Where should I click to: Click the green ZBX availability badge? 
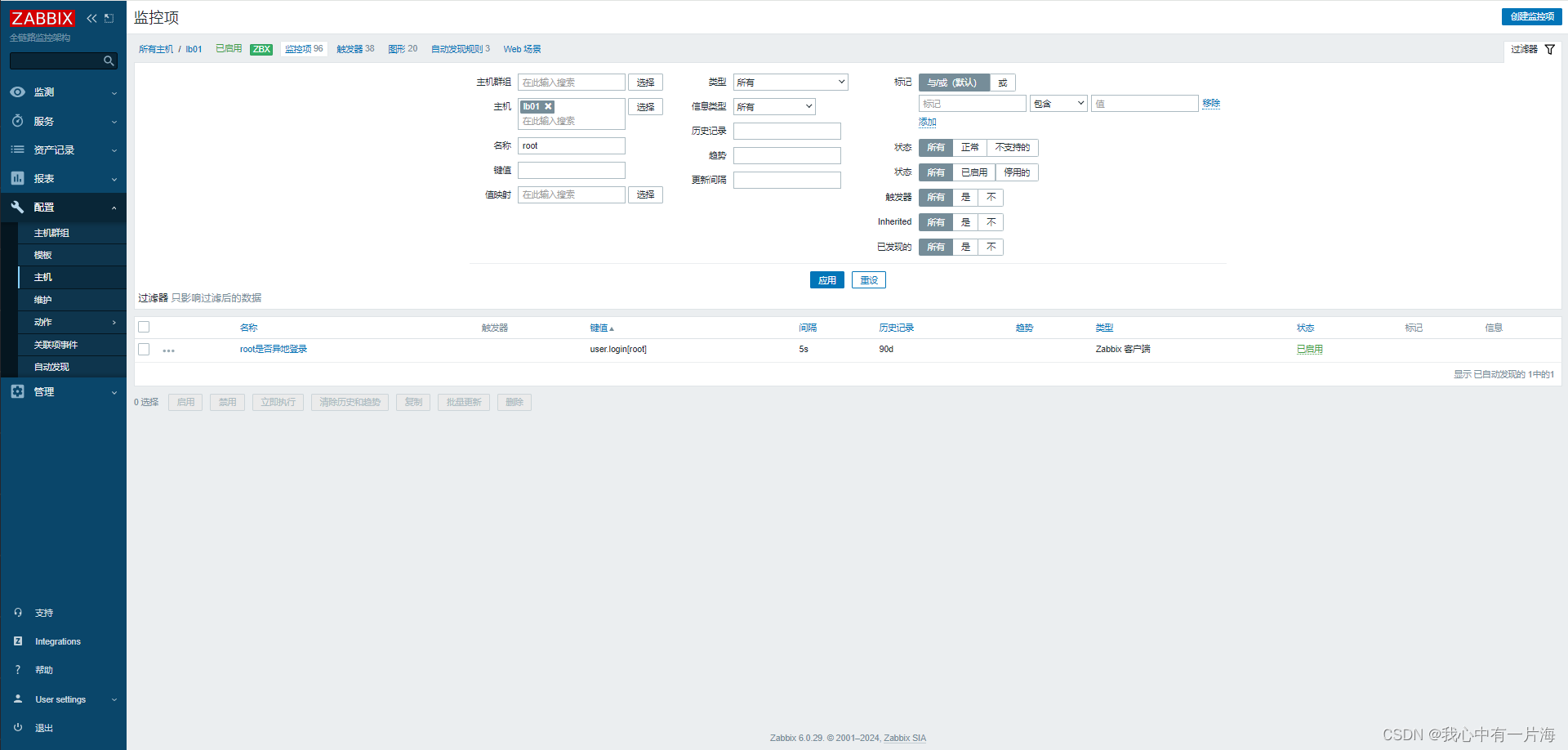tap(261, 49)
